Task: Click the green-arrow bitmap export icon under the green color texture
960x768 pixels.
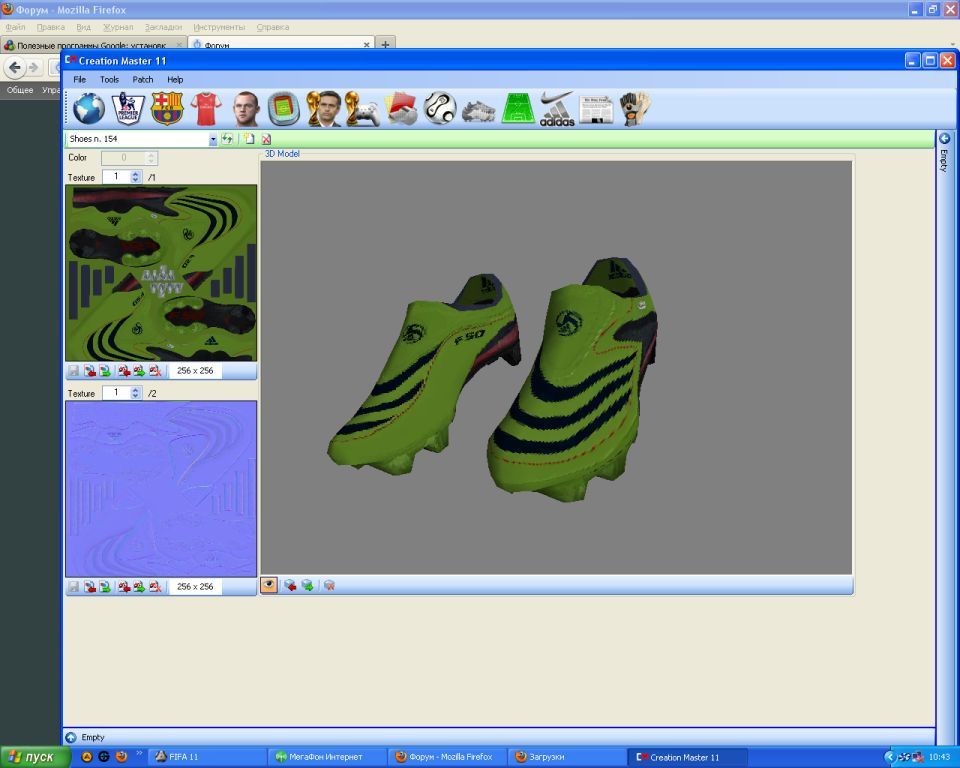Action: (105, 371)
